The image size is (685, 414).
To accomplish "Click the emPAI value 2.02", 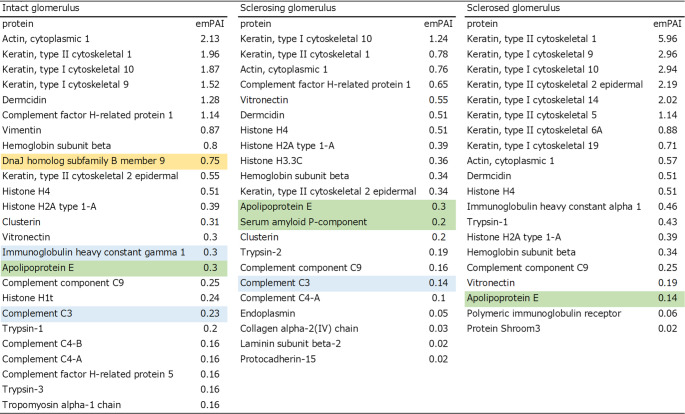I will (668, 100).
